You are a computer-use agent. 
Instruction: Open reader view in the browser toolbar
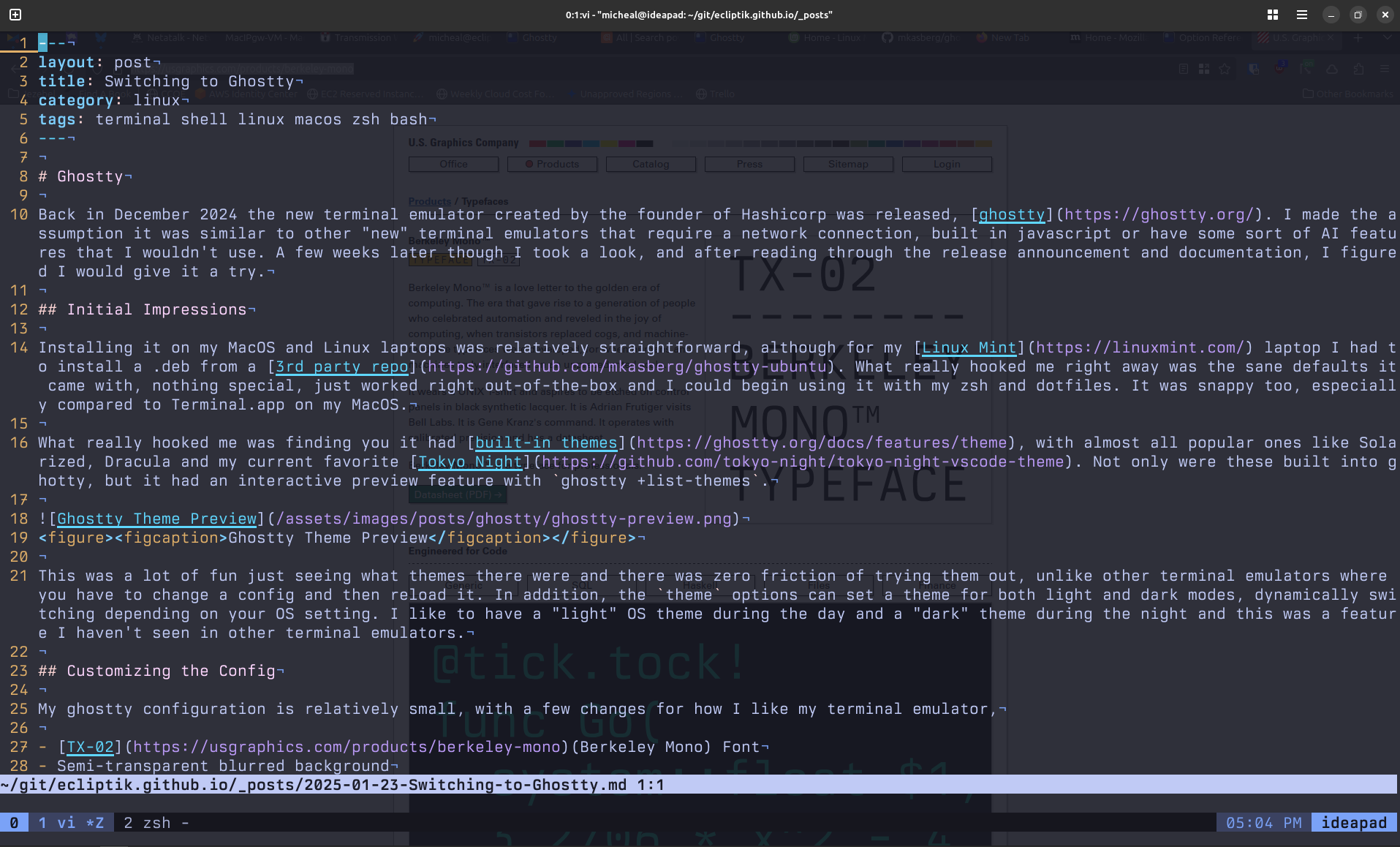click(1183, 68)
